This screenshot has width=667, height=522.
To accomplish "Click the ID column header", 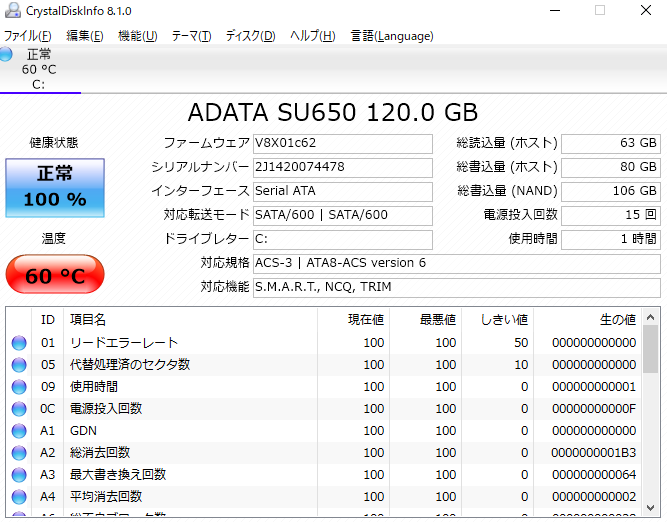I will point(48,319).
